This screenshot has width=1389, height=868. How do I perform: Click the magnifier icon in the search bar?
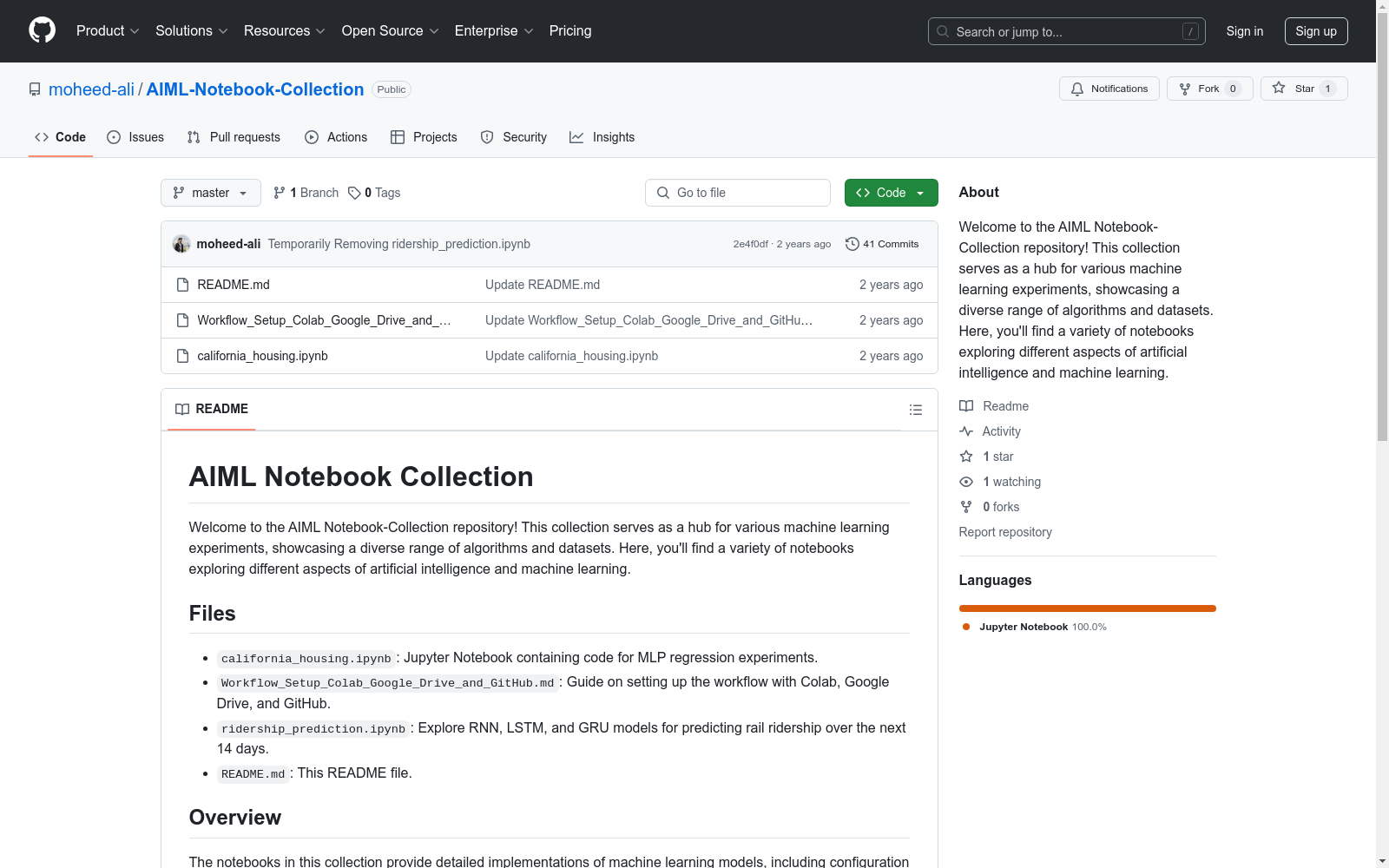[943, 31]
